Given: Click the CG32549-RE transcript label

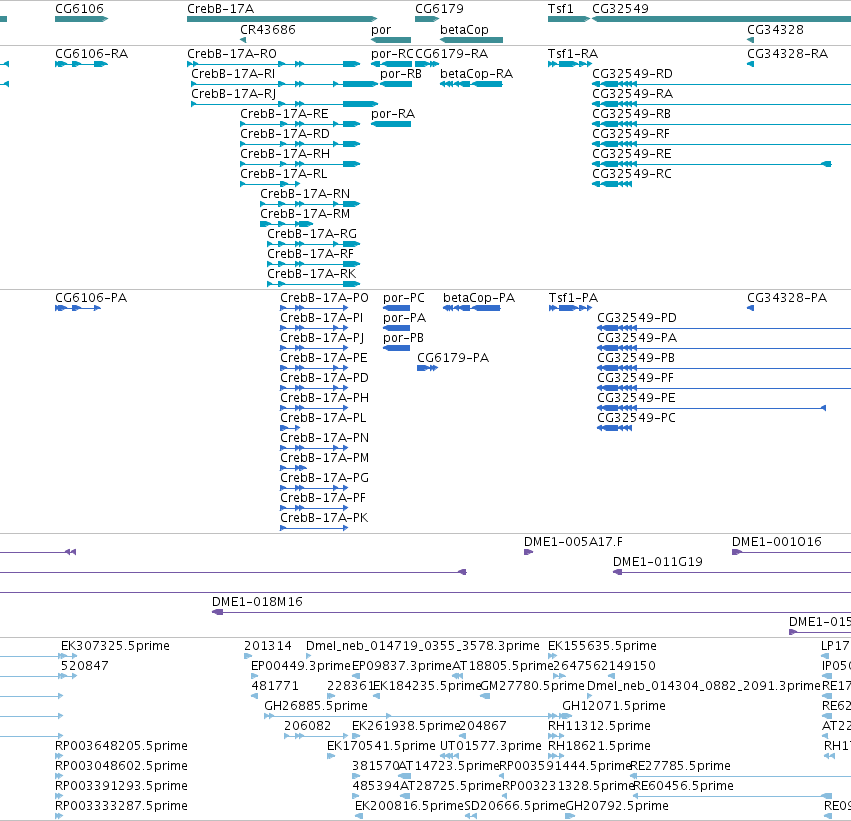Looking at the screenshot, I should (632, 154).
